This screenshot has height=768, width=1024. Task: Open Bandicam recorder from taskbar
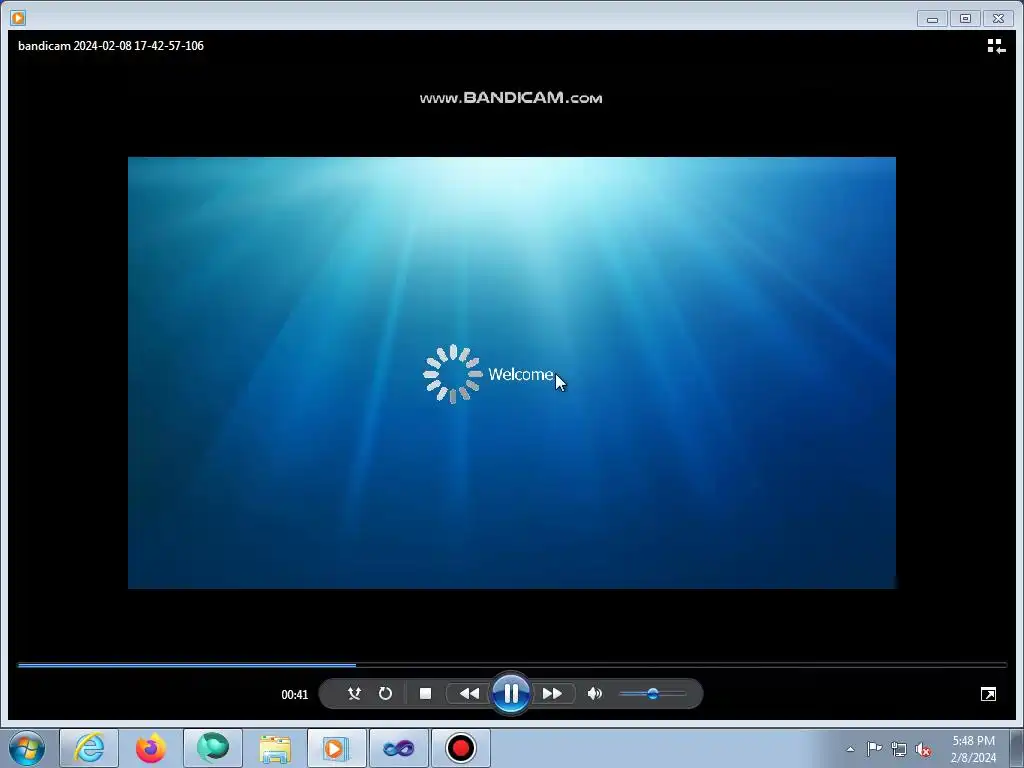461,748
